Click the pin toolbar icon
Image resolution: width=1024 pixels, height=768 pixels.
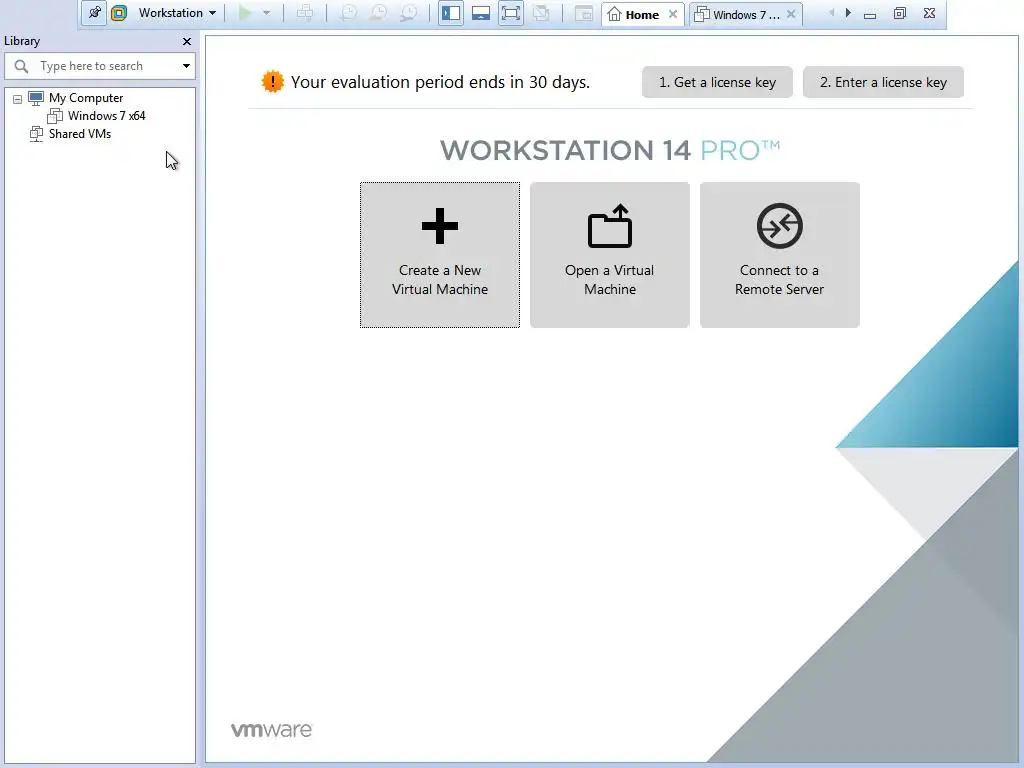pyautogui.click(x=94, y=13)
